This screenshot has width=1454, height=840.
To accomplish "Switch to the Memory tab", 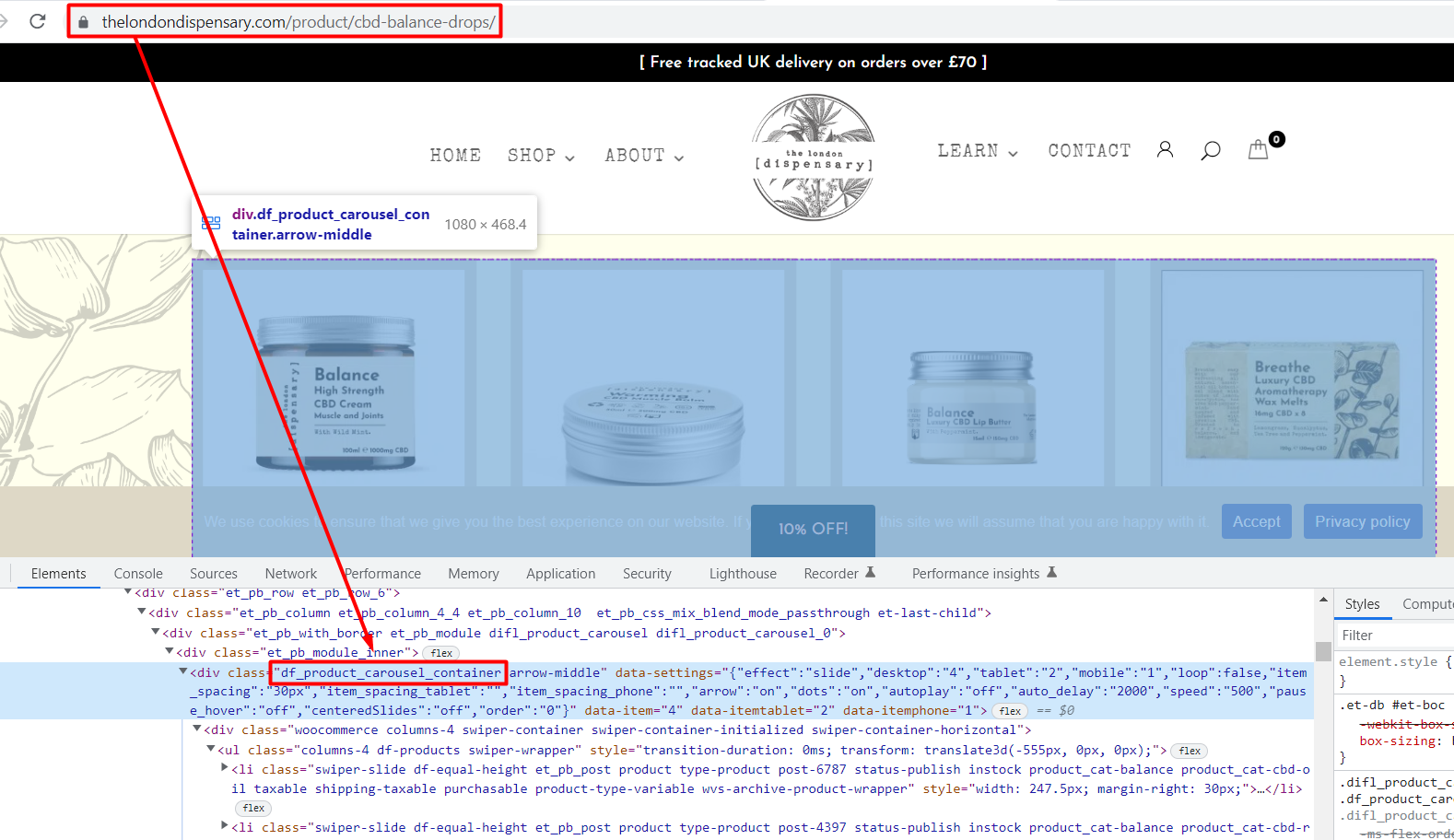I will (474, 574).
